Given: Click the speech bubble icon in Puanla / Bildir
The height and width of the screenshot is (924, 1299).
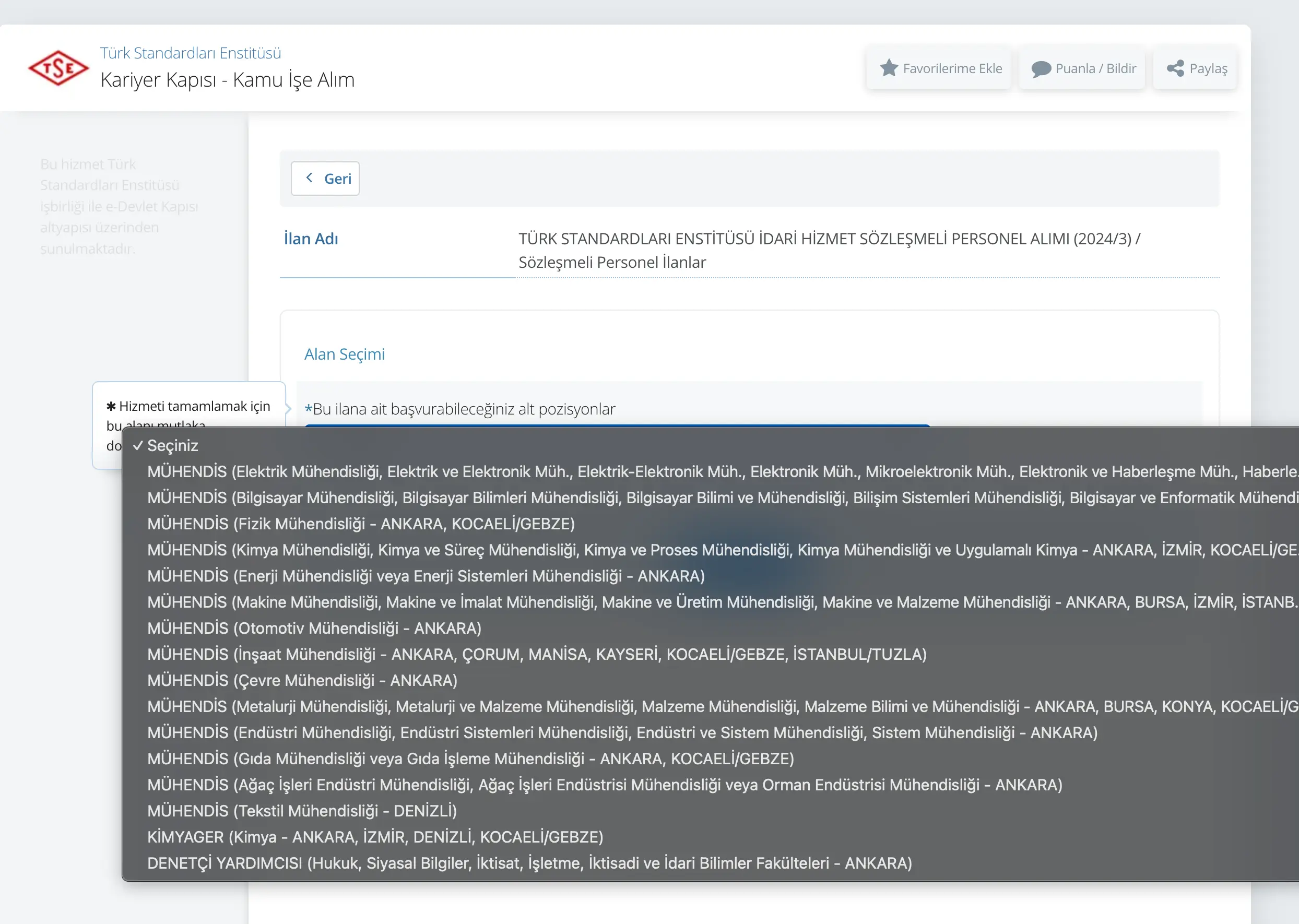Looking at the screenshot, I should [x=1041, y=69].
